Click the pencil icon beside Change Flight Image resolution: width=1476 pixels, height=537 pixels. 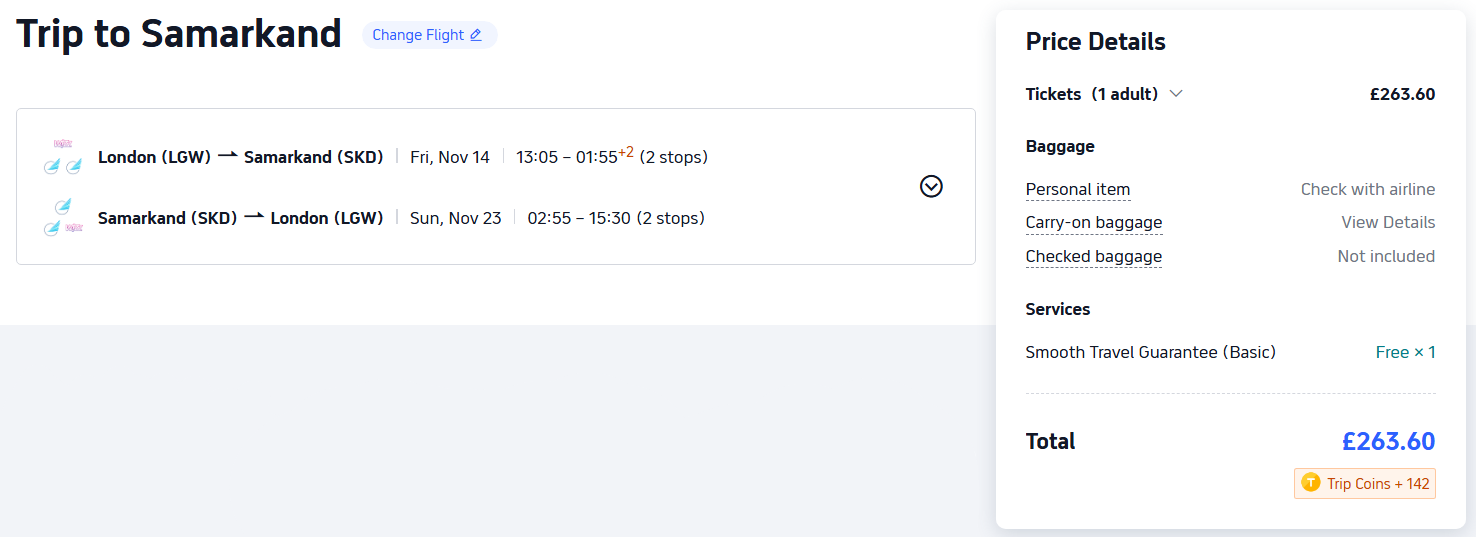(476, 35)
